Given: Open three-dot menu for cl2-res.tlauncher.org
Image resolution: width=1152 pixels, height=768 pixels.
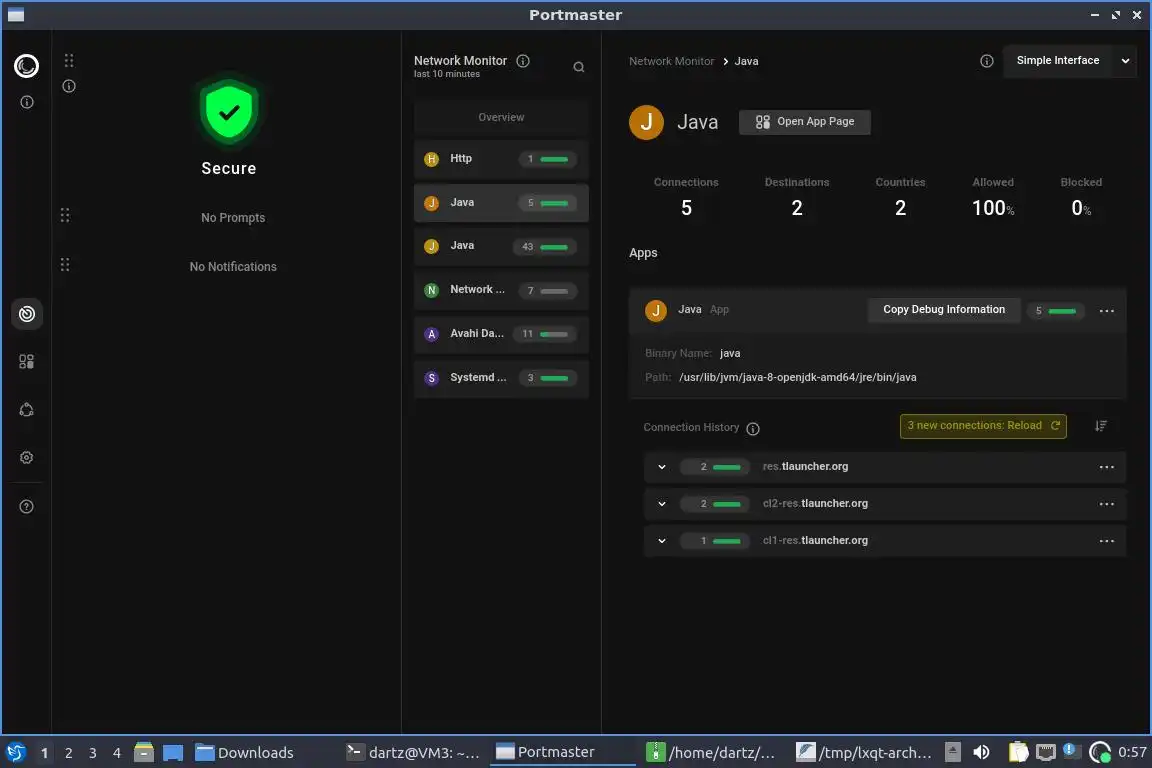Looking at the screenshot, I should (1106, 504).
